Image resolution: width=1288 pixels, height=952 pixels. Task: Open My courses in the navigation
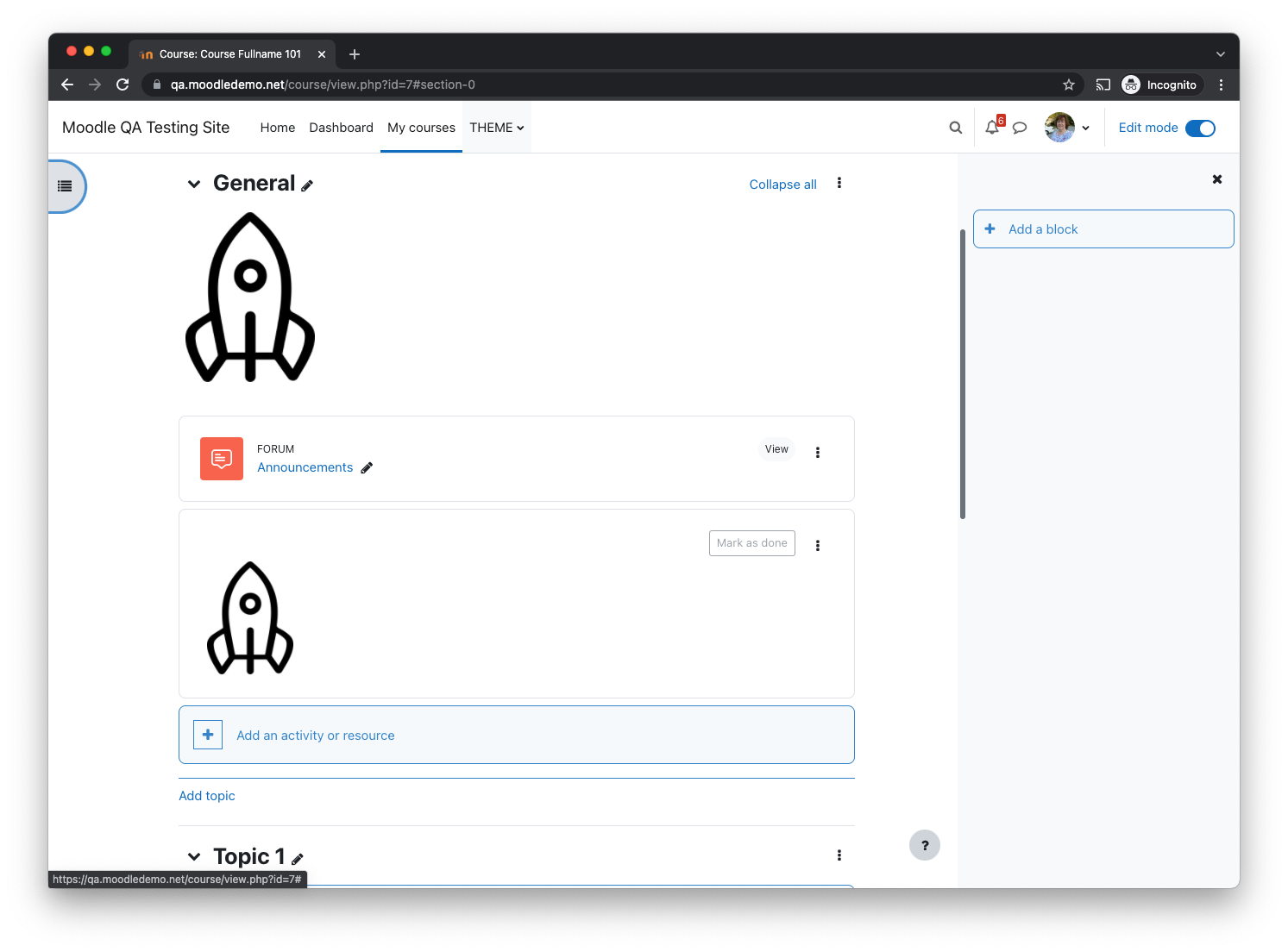421,128
